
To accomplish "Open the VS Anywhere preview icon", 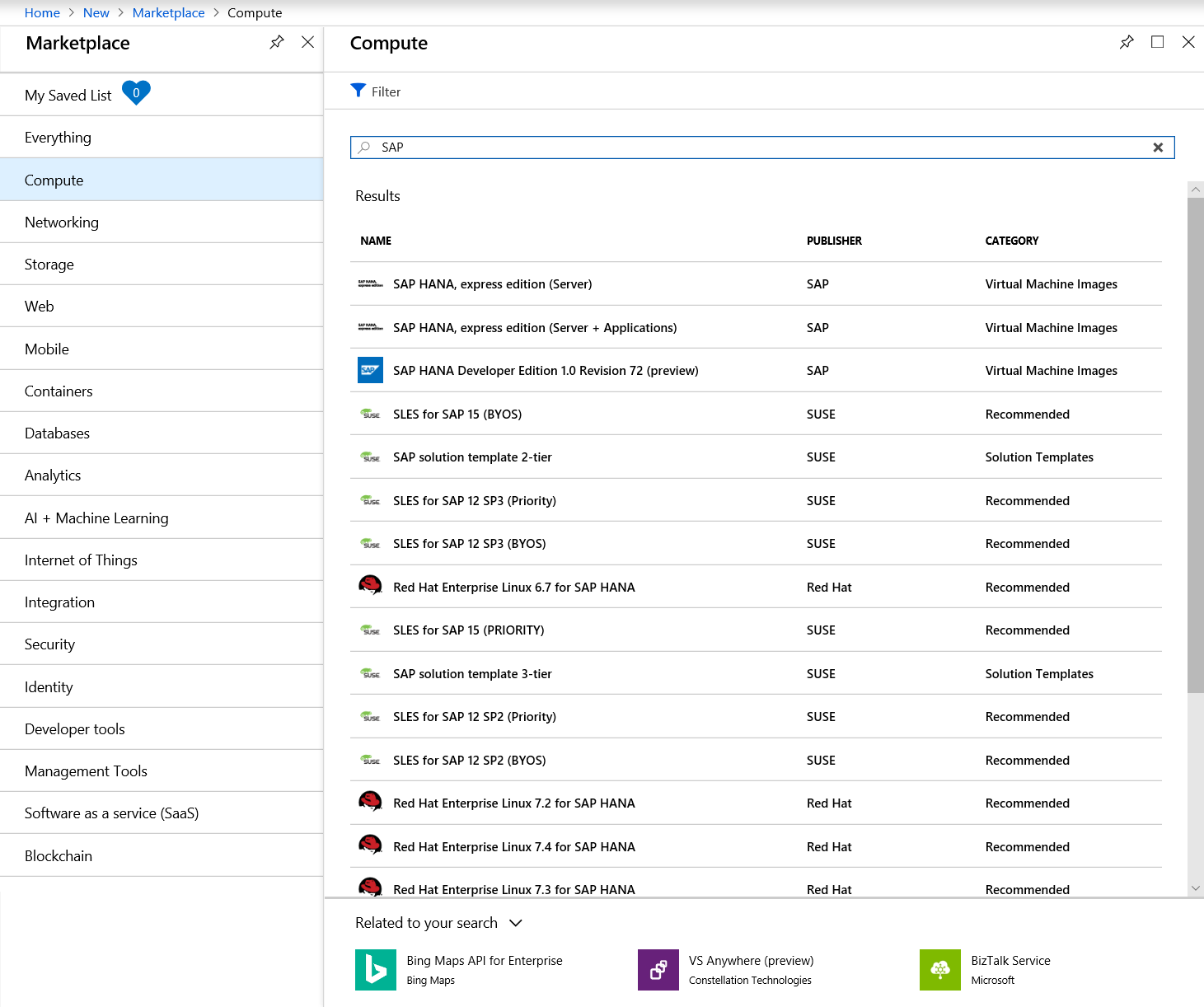I will pos(658,970).
